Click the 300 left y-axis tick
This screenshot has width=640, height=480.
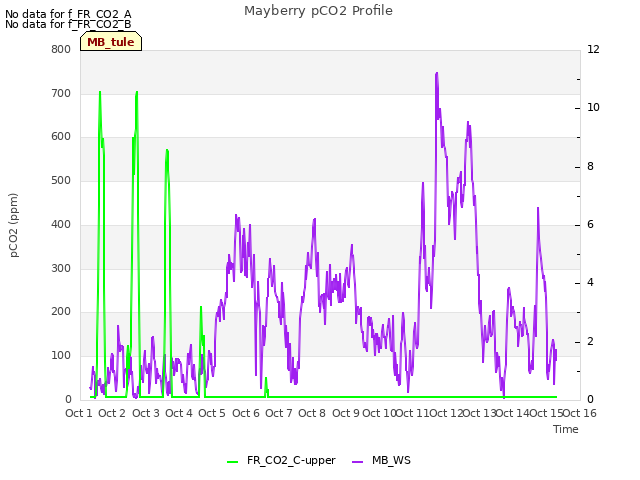(61, 269)
